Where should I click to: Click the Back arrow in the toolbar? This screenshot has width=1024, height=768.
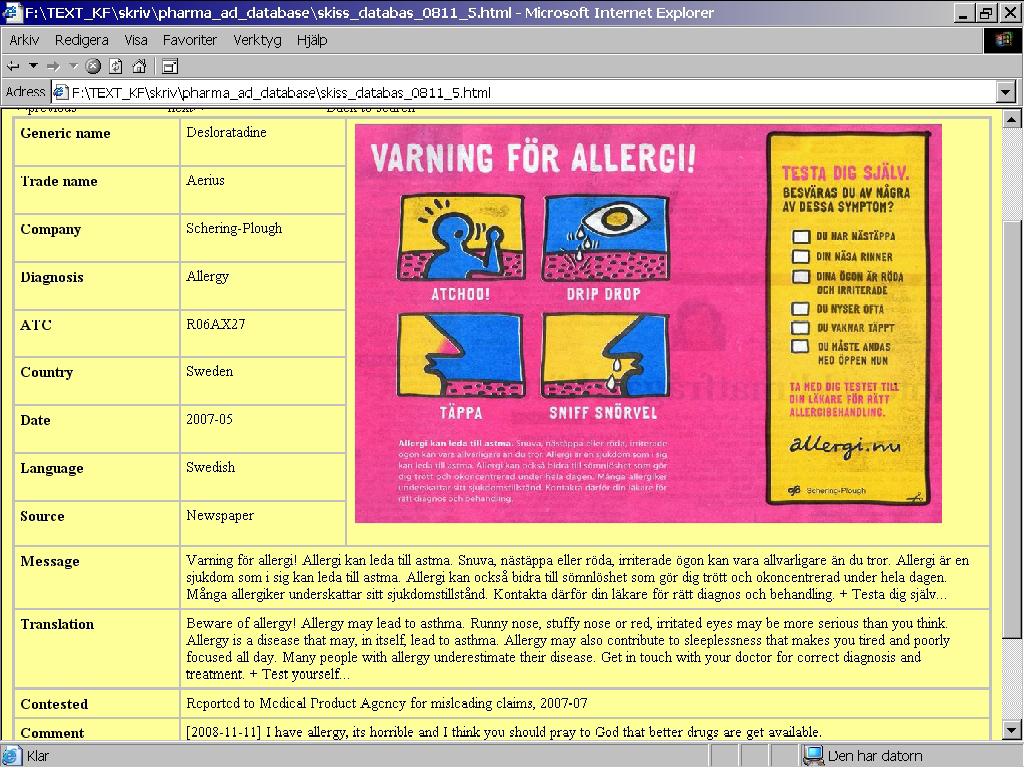(13, 66)
